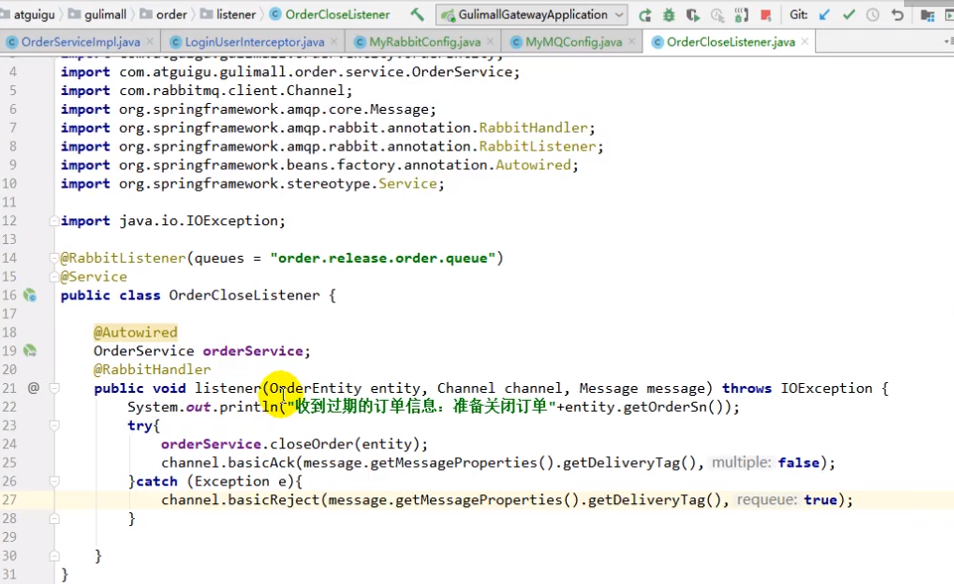Click Spring bean gutter icon on line 16
This screenshot has width=954, height=584.
pyautogui.click(x=30, y=296)
